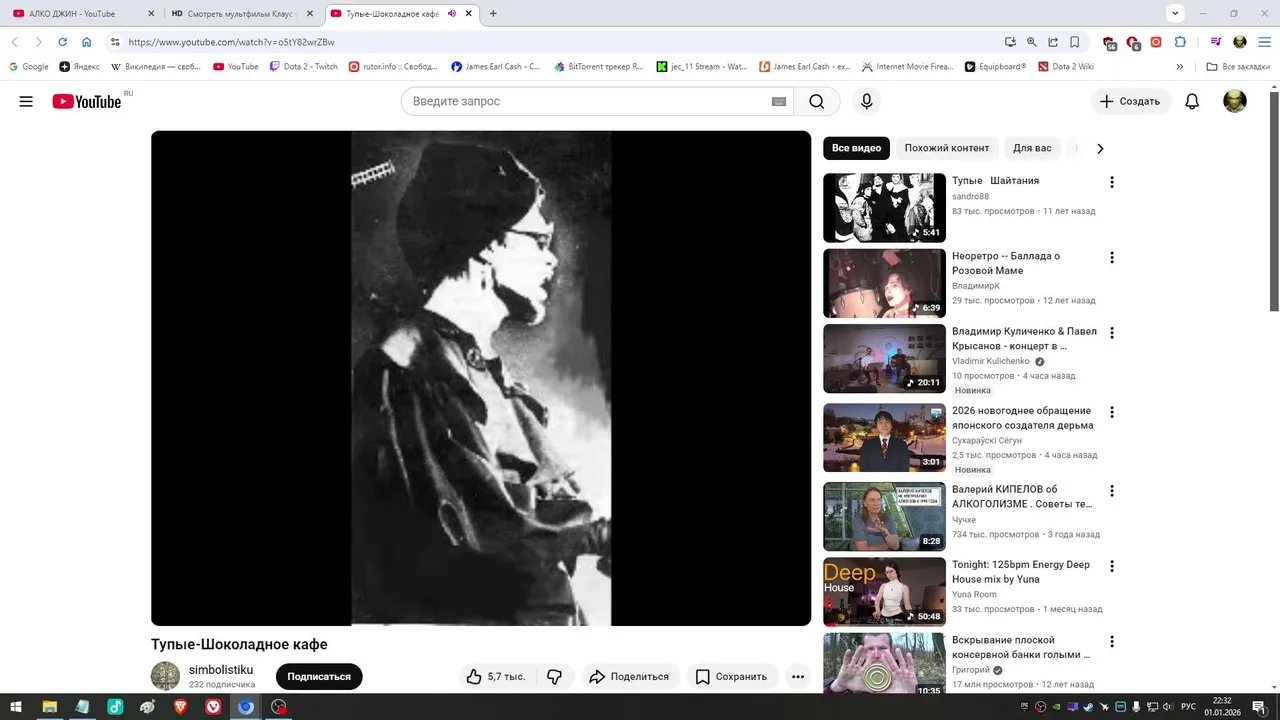Show more filter chips with right arrow
The height and width of the screenshot is (720, 1280).
tap(1100, 148)
